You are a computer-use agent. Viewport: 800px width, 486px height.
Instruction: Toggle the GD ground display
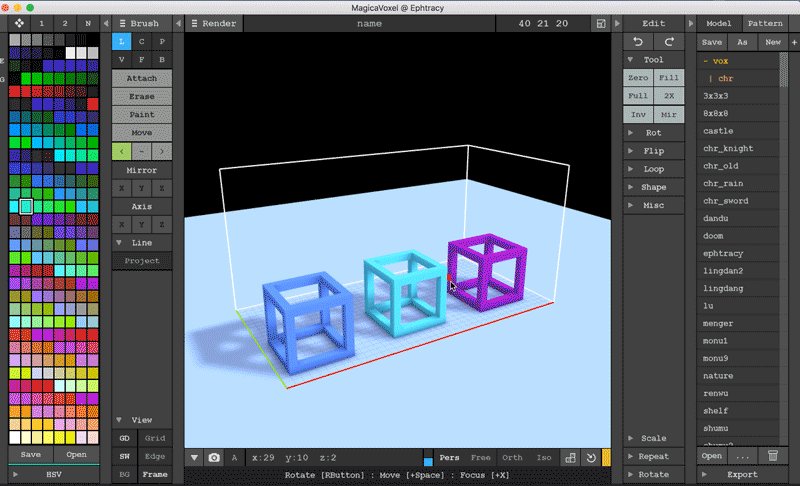pyautogui.click(x=124, y=438)
